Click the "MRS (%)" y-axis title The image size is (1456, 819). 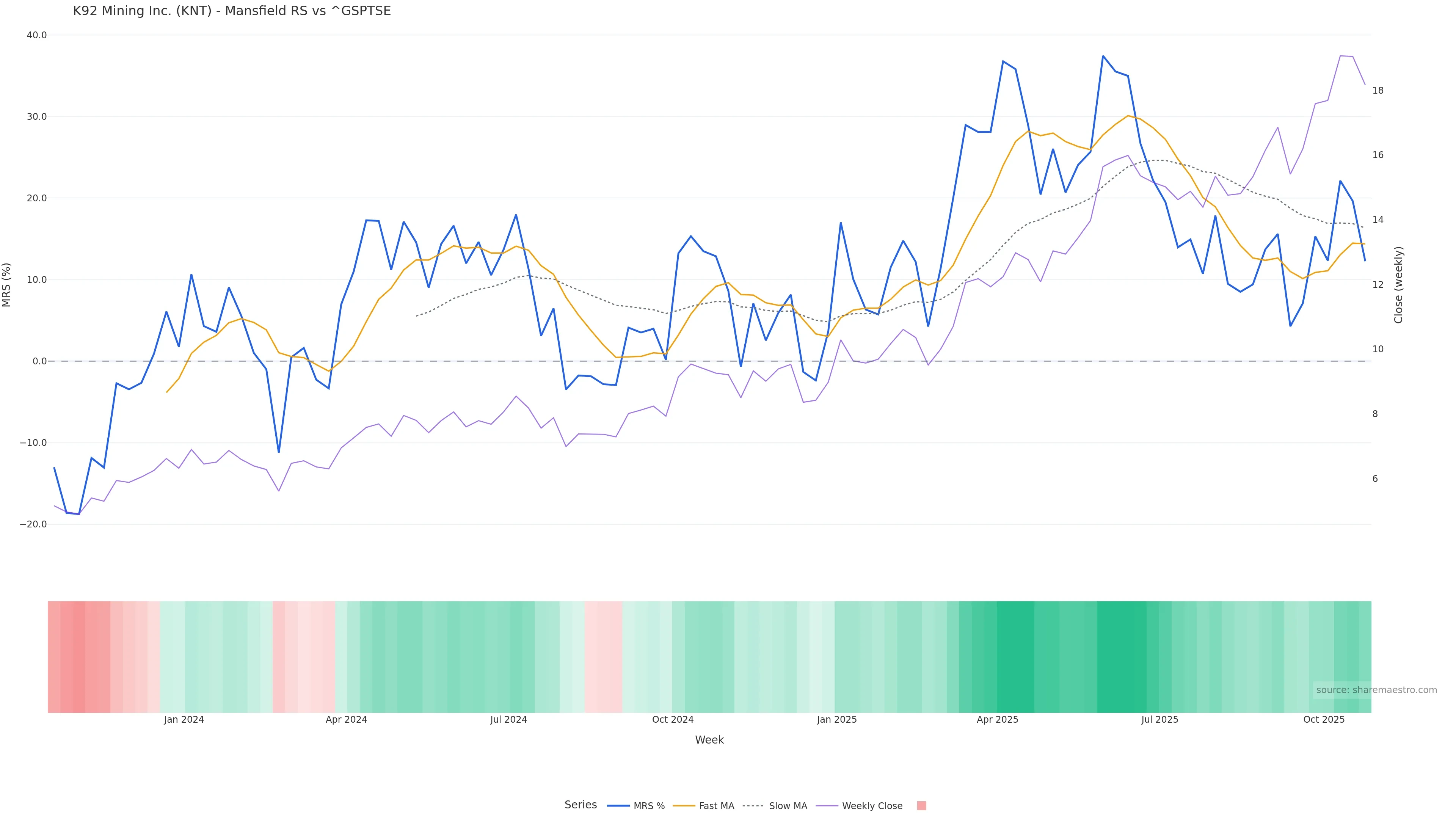tap(7, 284)
